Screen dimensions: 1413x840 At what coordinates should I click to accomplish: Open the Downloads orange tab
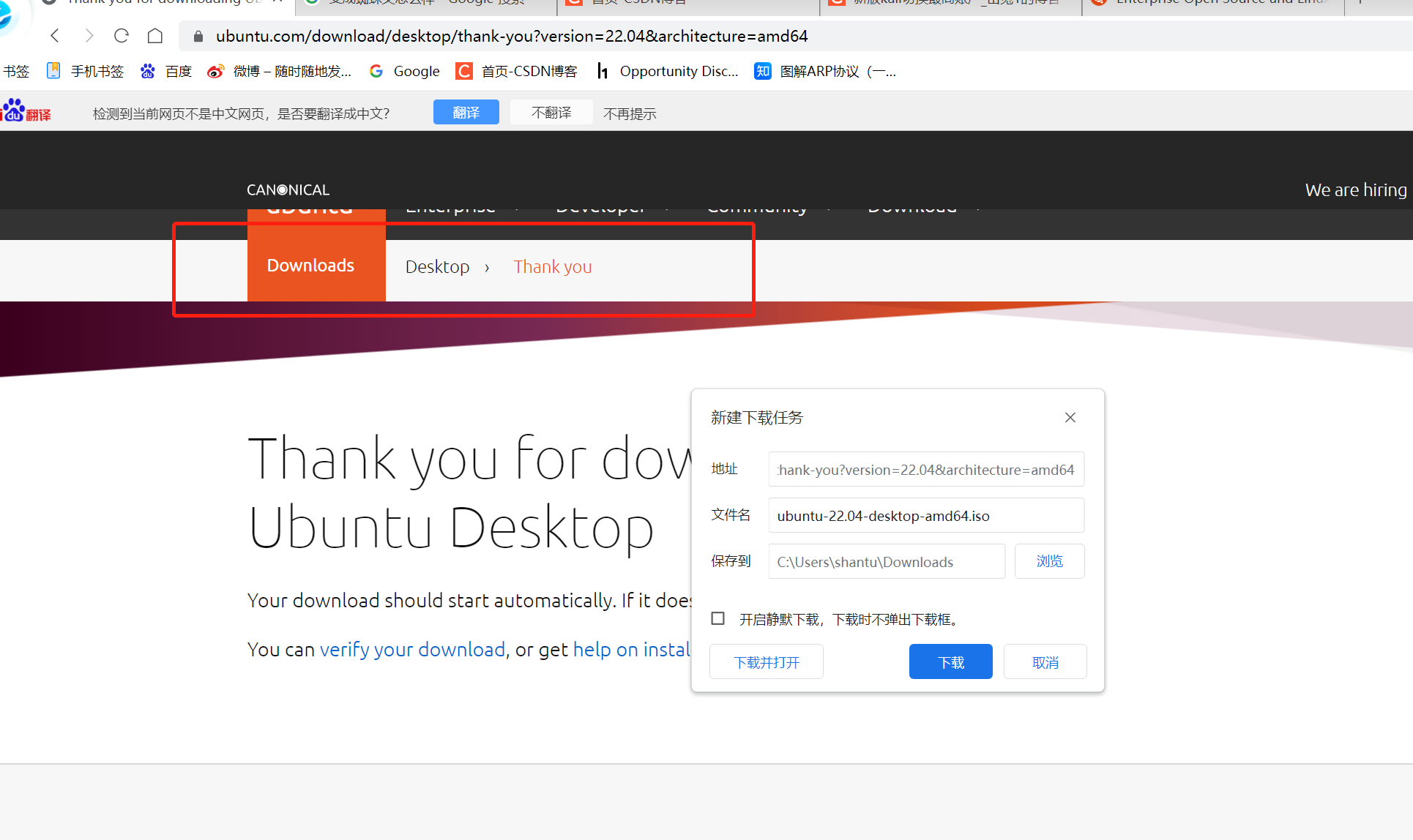point(316,266)
